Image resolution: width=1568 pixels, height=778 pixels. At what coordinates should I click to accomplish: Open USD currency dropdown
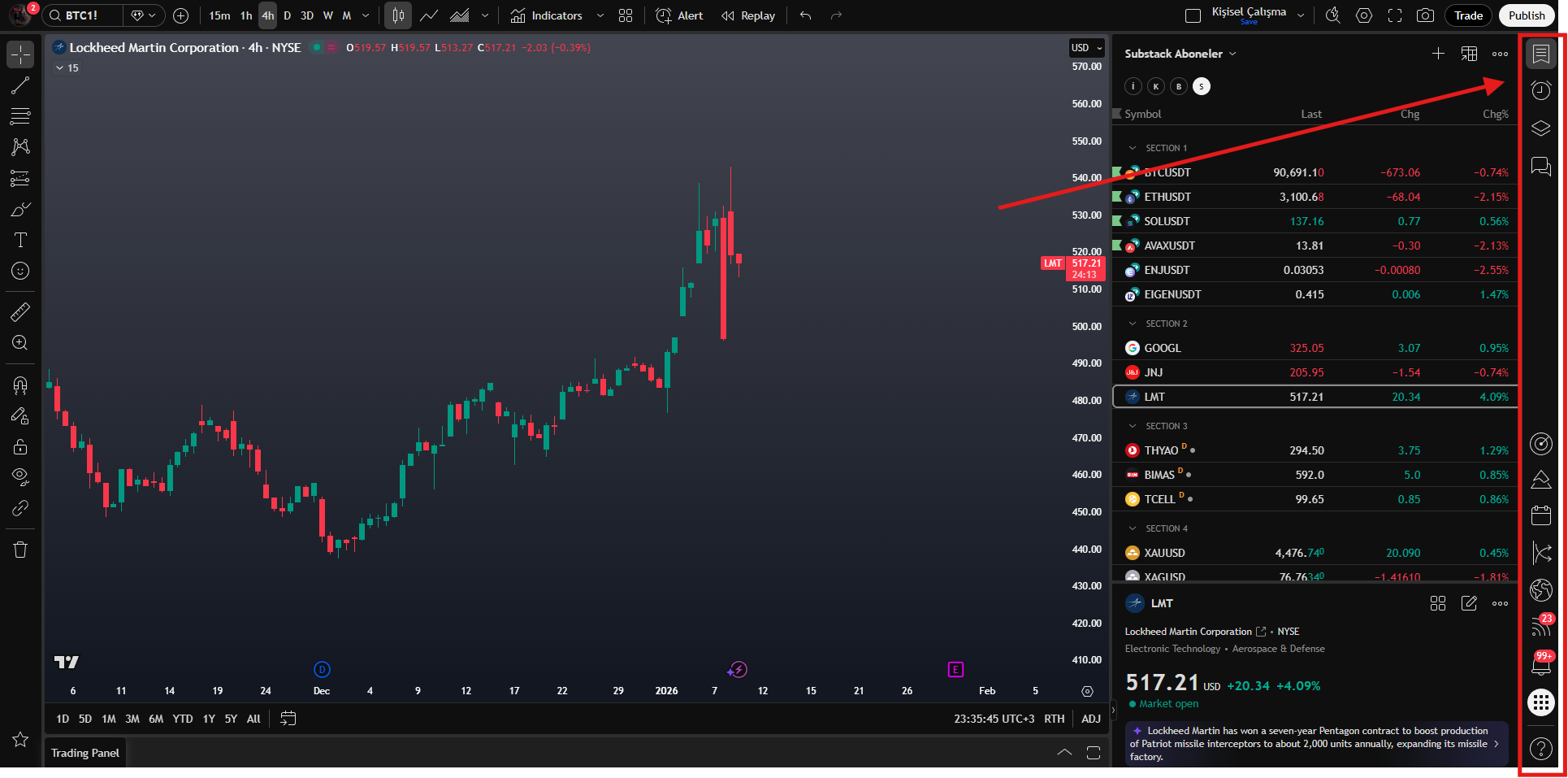point(1086,48)
